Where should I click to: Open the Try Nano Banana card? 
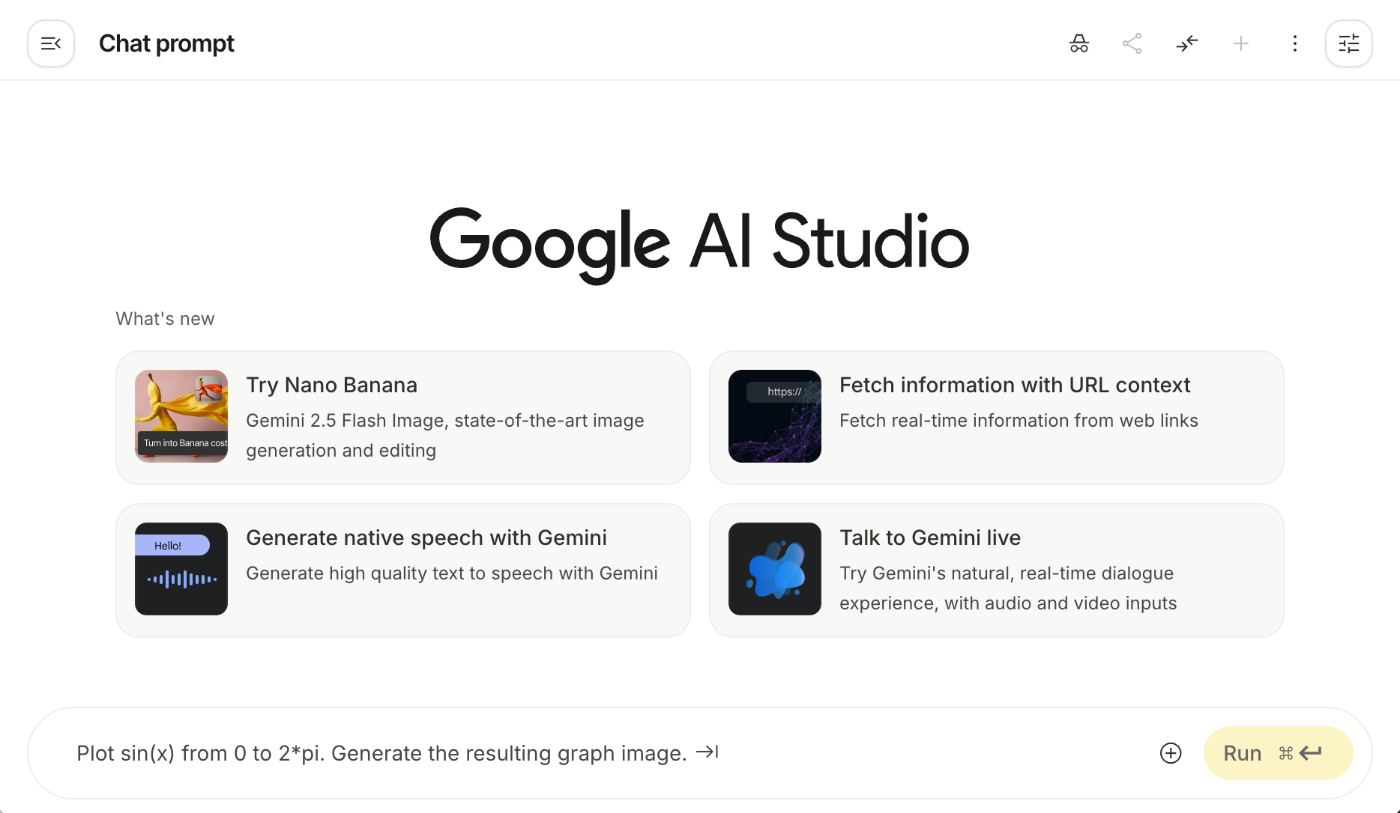[x=403, y=417]
